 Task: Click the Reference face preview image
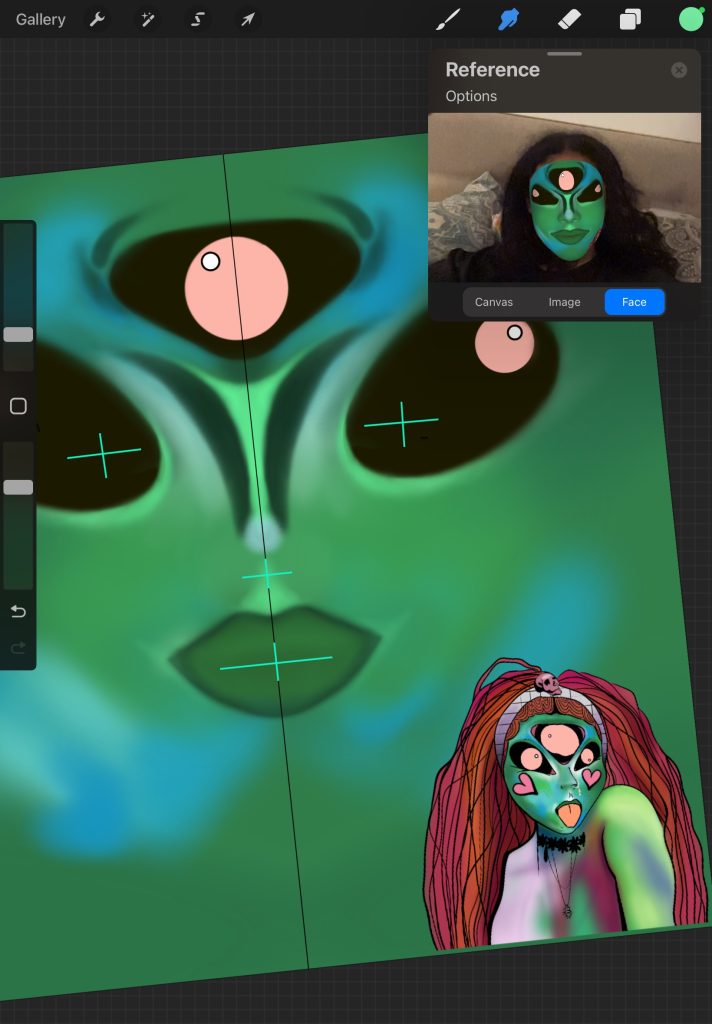564,198
